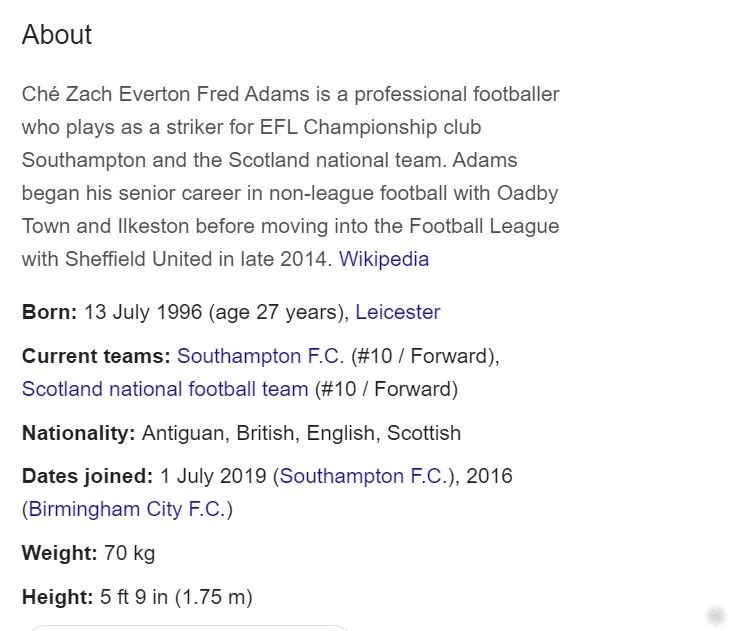Click the 70 kg weight value
This screenshot has height=631, width=729.
130,553
